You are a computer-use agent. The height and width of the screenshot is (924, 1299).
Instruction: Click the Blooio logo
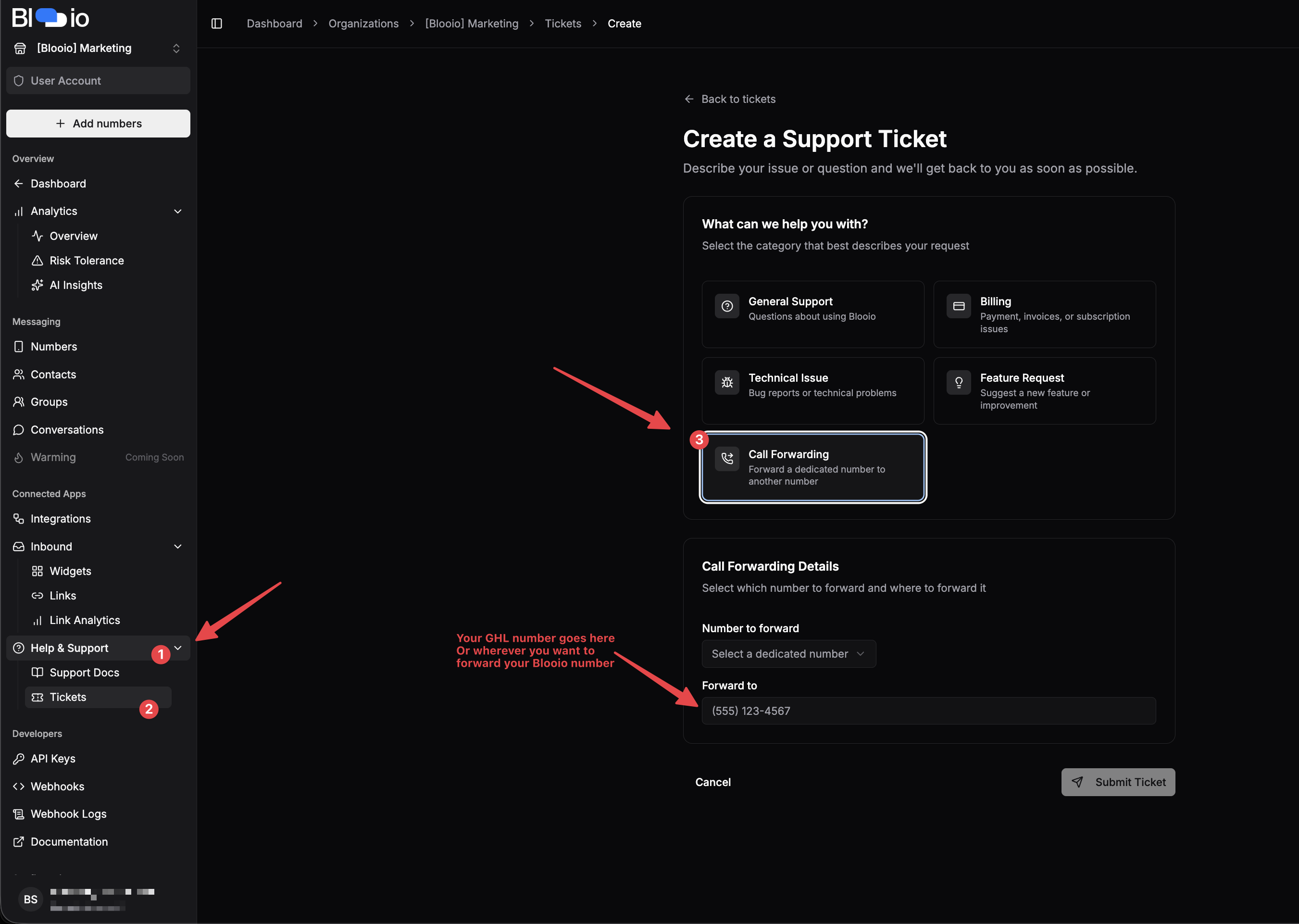click(x=50, y=18)
